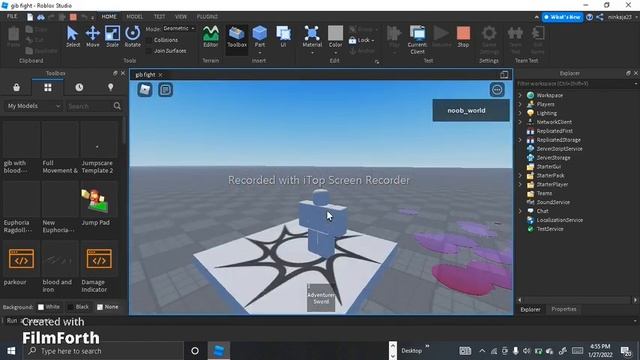The image size is (640, 360).
Task: Activate the Rotate tool
Action: [x=132, y=37]
